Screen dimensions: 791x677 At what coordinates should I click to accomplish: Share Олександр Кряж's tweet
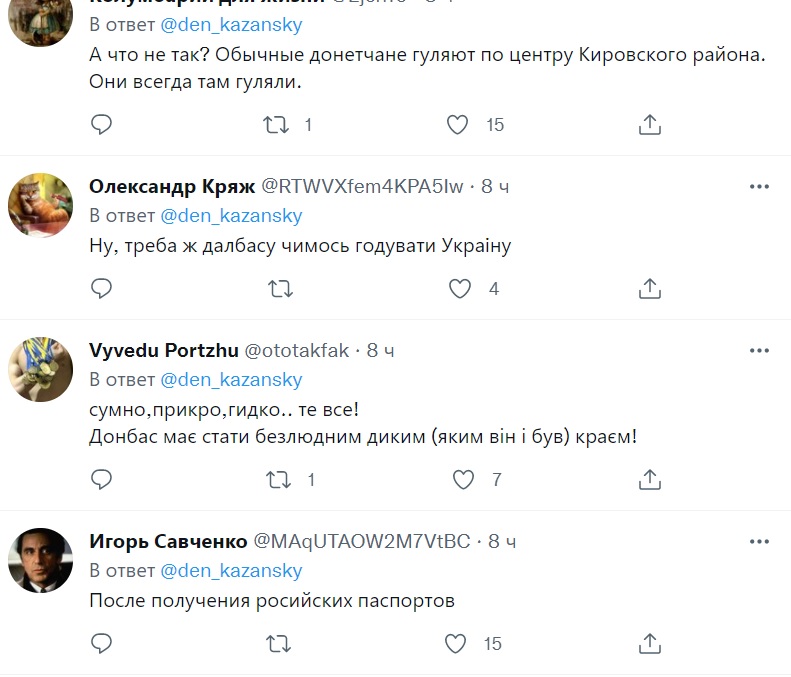(x=649, y=289)
